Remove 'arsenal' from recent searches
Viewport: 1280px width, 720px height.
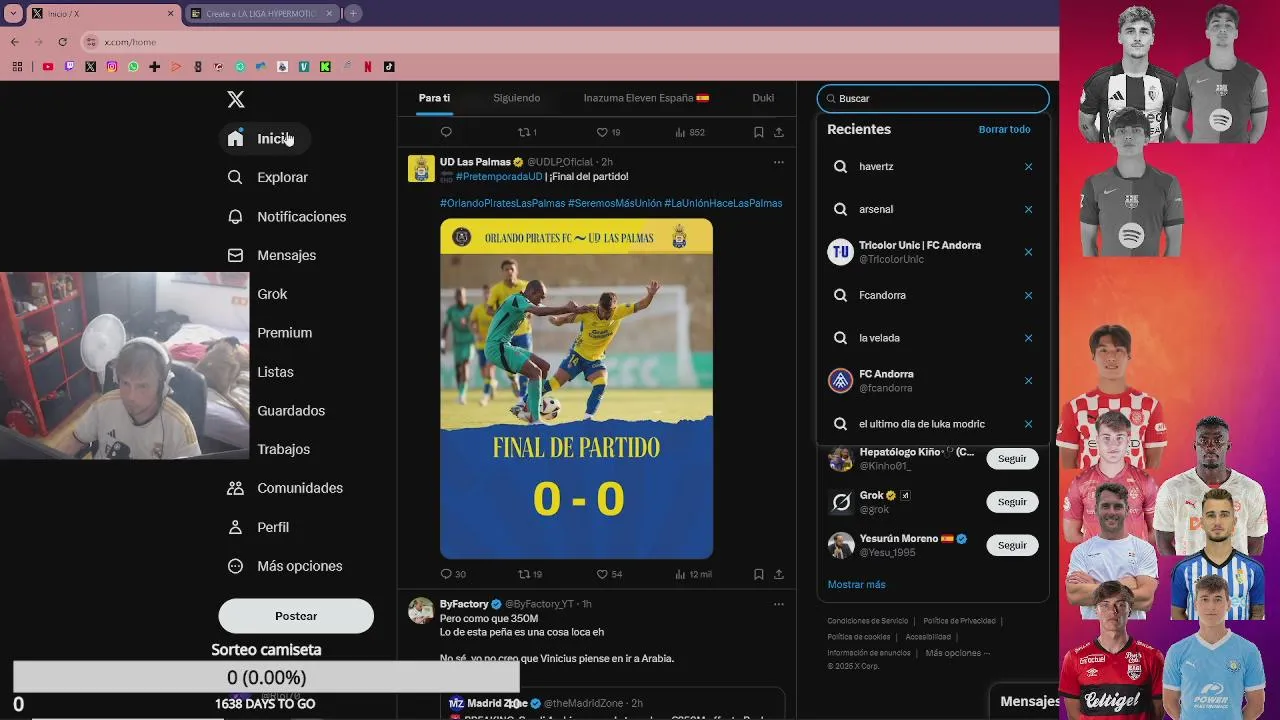(1028, 209)
